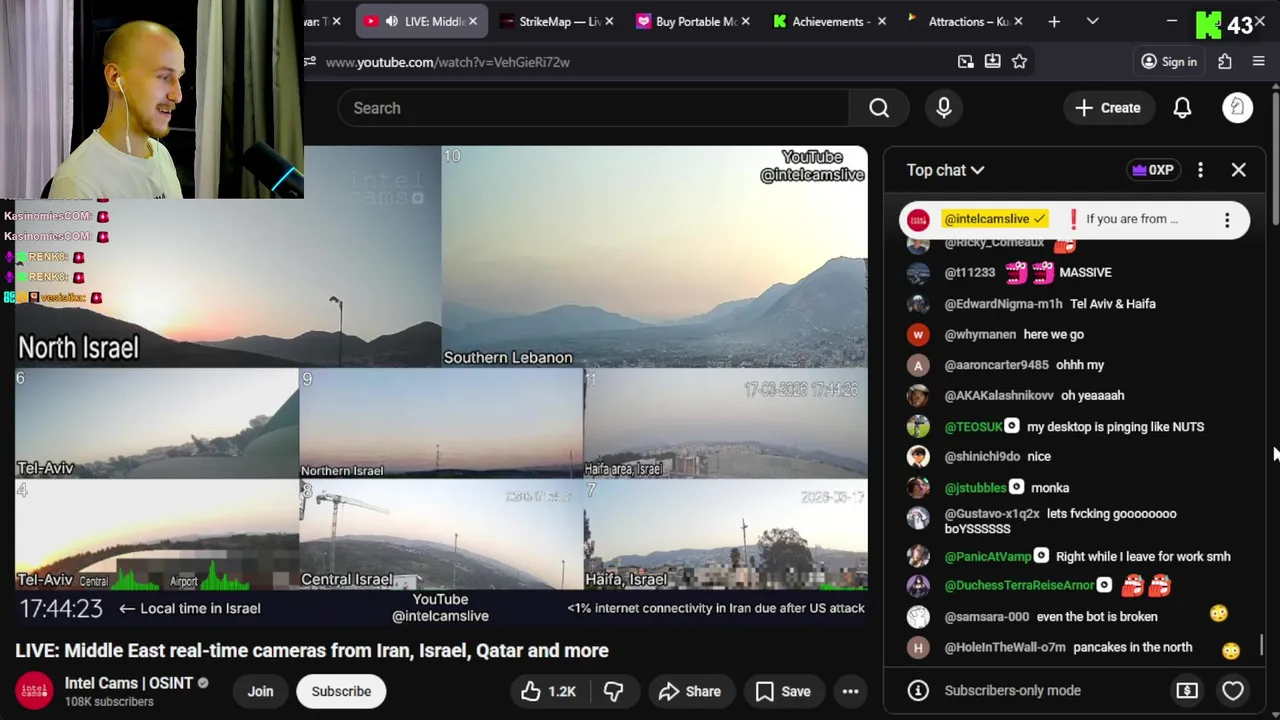Viewport: 1280px width, 720px height.
Task: Click the page vertical scrollbar
Action: (1276, 160)
